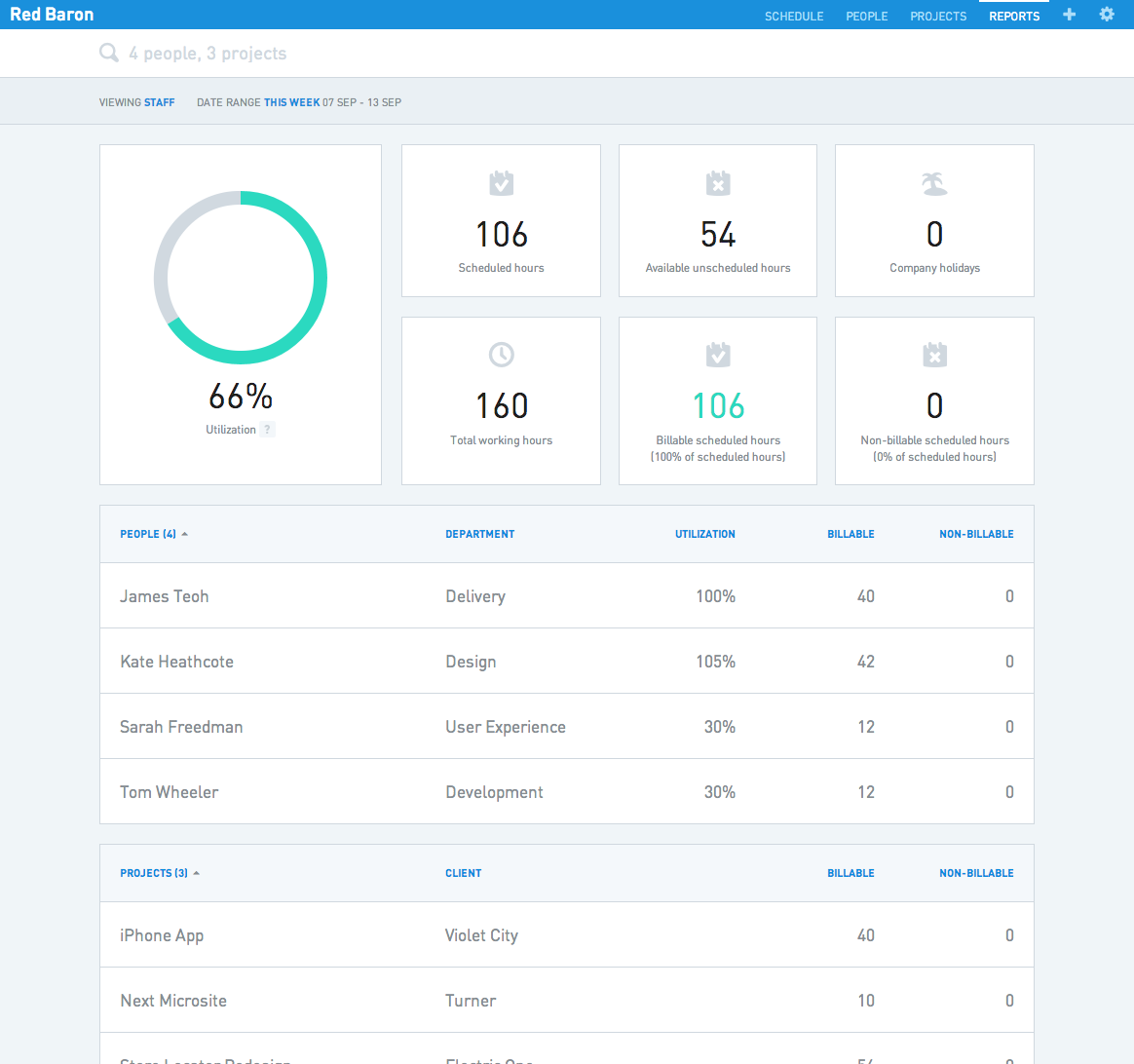Open the STAFF viewing dropdown

tap(159, 102)
